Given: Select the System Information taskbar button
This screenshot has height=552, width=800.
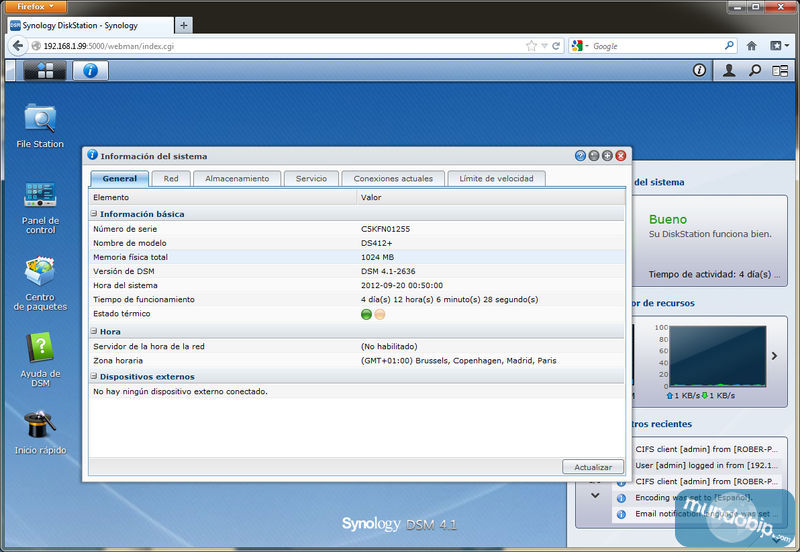Looking at the screenshot, I should 90,70.
